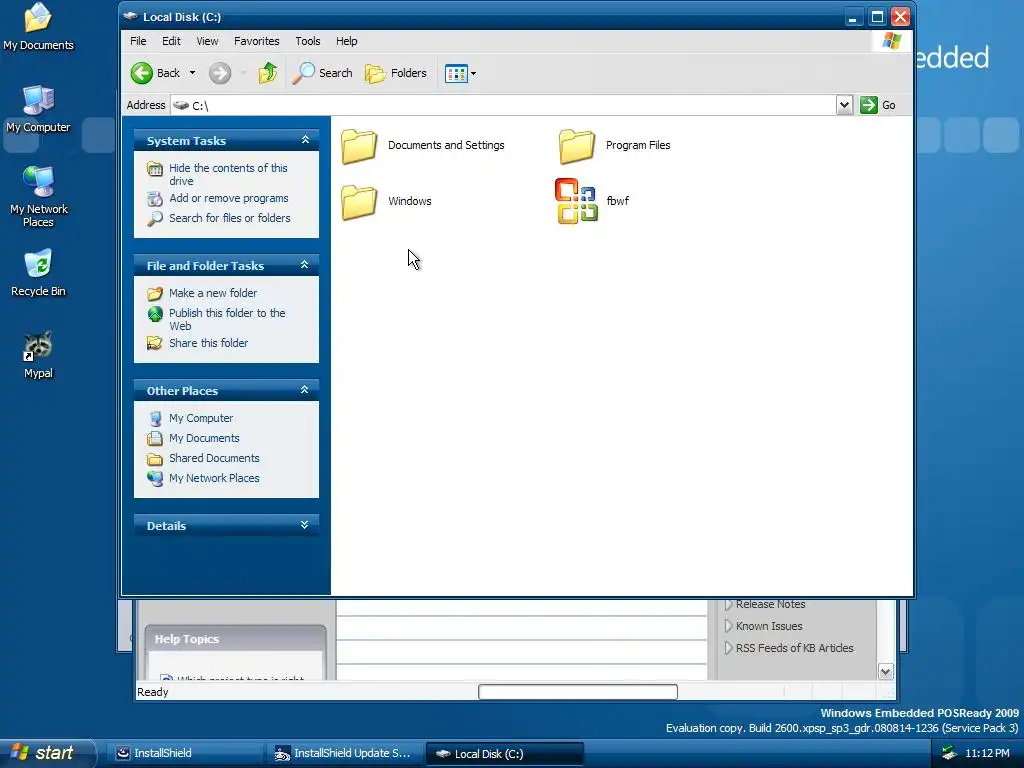The height and width of the screenshot is (768, 1024).
Task: Click Local Disk (C:) taskbar button
Action: (x=504, y=754)
